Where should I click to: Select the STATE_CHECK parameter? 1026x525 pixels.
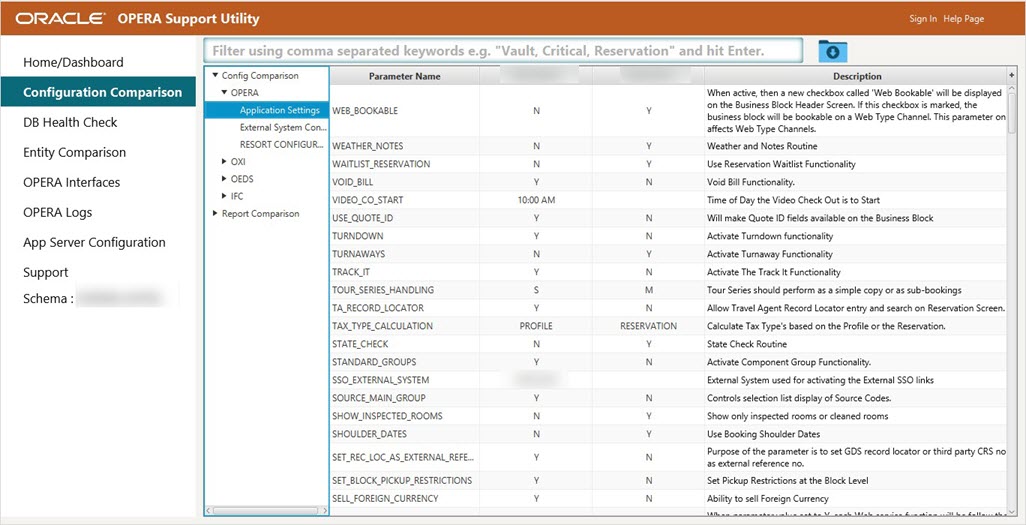(x=360, y=344)
